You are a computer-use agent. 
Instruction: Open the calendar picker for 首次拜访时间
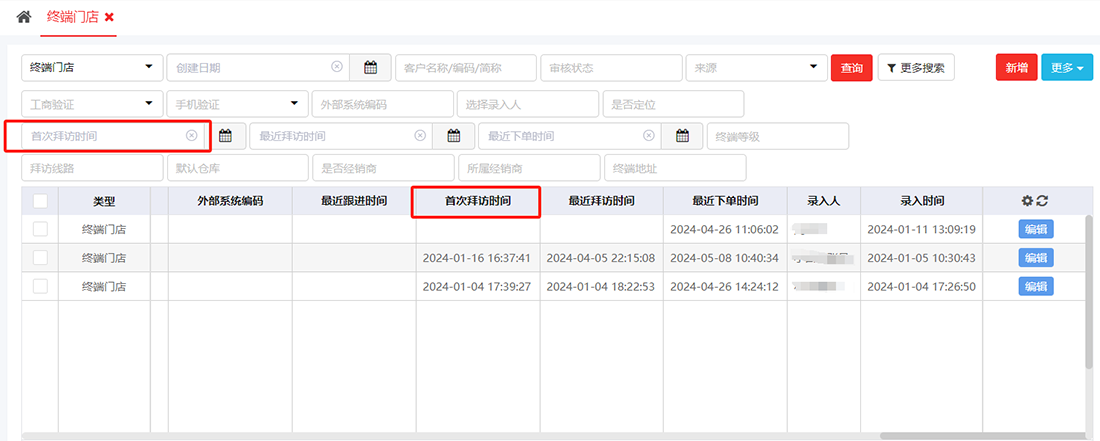pyautogui.click(x=225, y=136)
